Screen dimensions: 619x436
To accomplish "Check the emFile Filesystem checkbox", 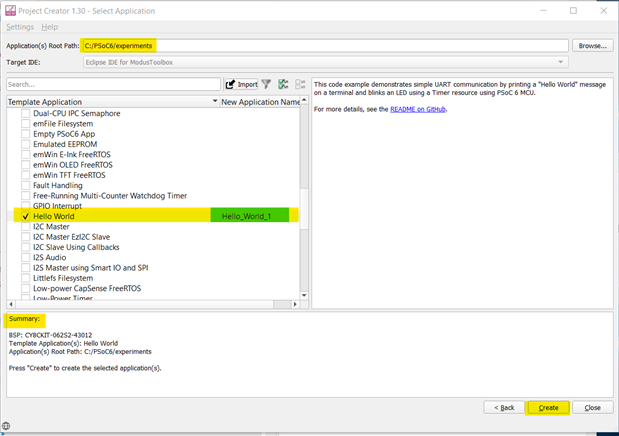I will 26,124.
